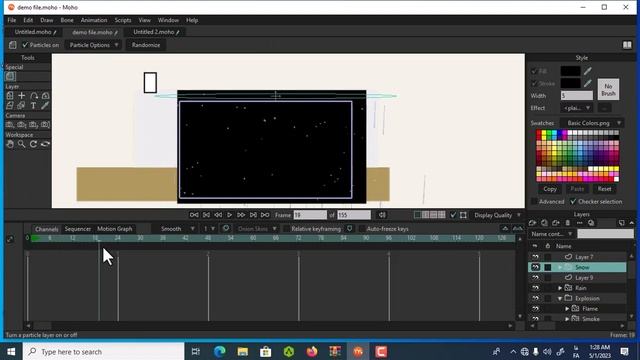Select the Eyedropper tool in Layer tools
Screen dimensions: 640x360
pos(45,106)
